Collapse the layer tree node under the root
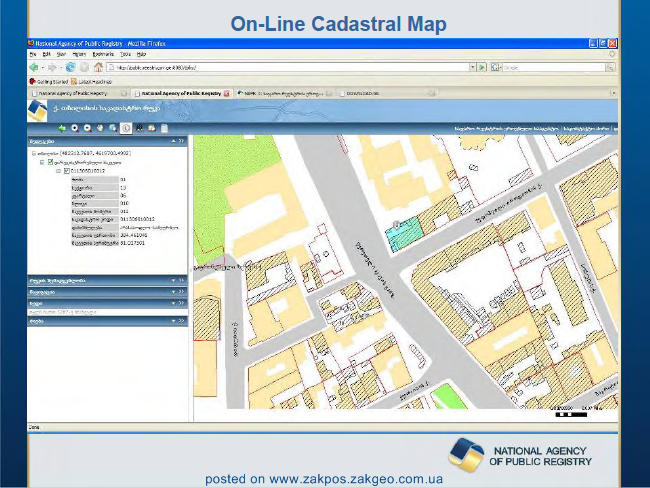The width and height of the screenshot is (650, 488). pos(42,162)
